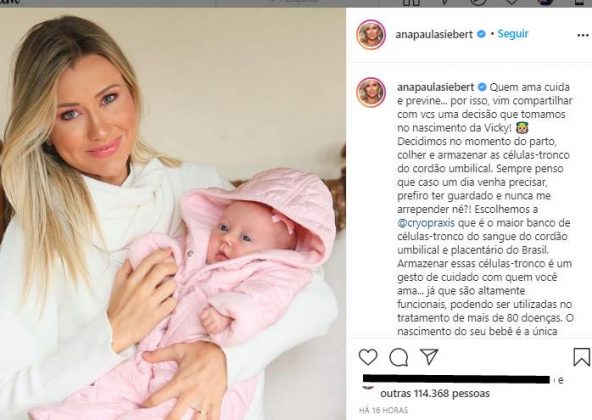The image size is (592, 420).
Task: Click the header profile avatar picture
Action: click(371, 34)
